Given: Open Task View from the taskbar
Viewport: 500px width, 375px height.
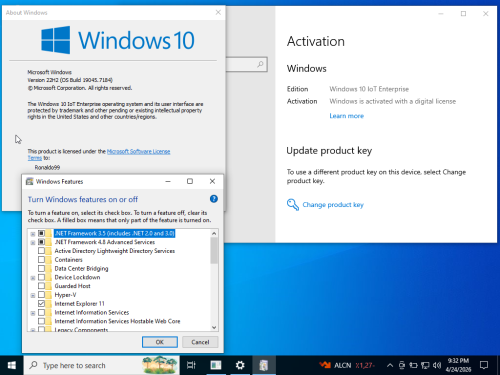Looking at the screenshot, I should 191,365.
